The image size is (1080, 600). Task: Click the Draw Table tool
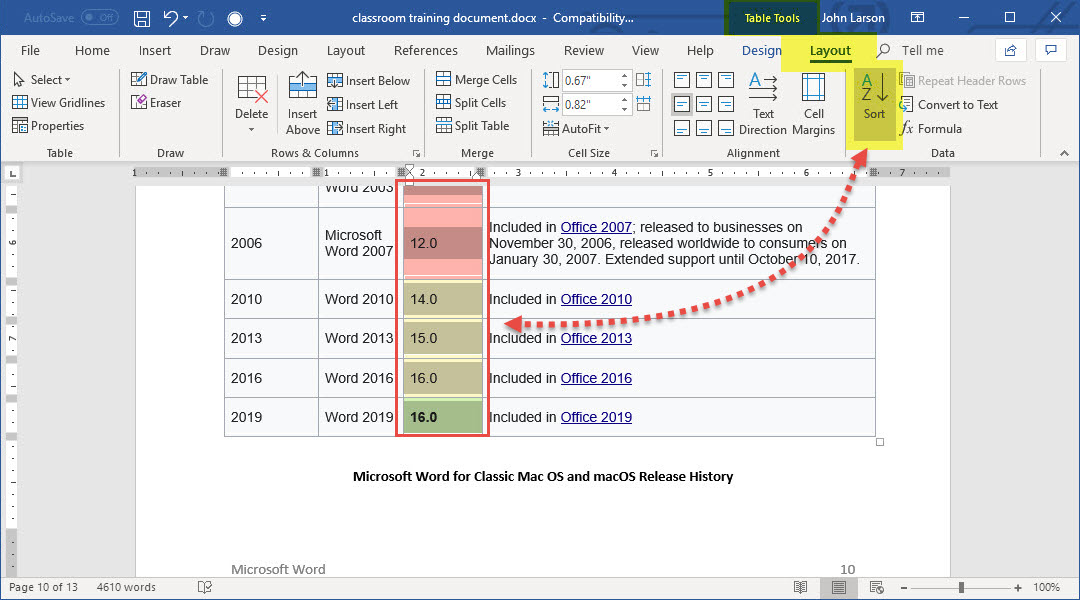169,80
